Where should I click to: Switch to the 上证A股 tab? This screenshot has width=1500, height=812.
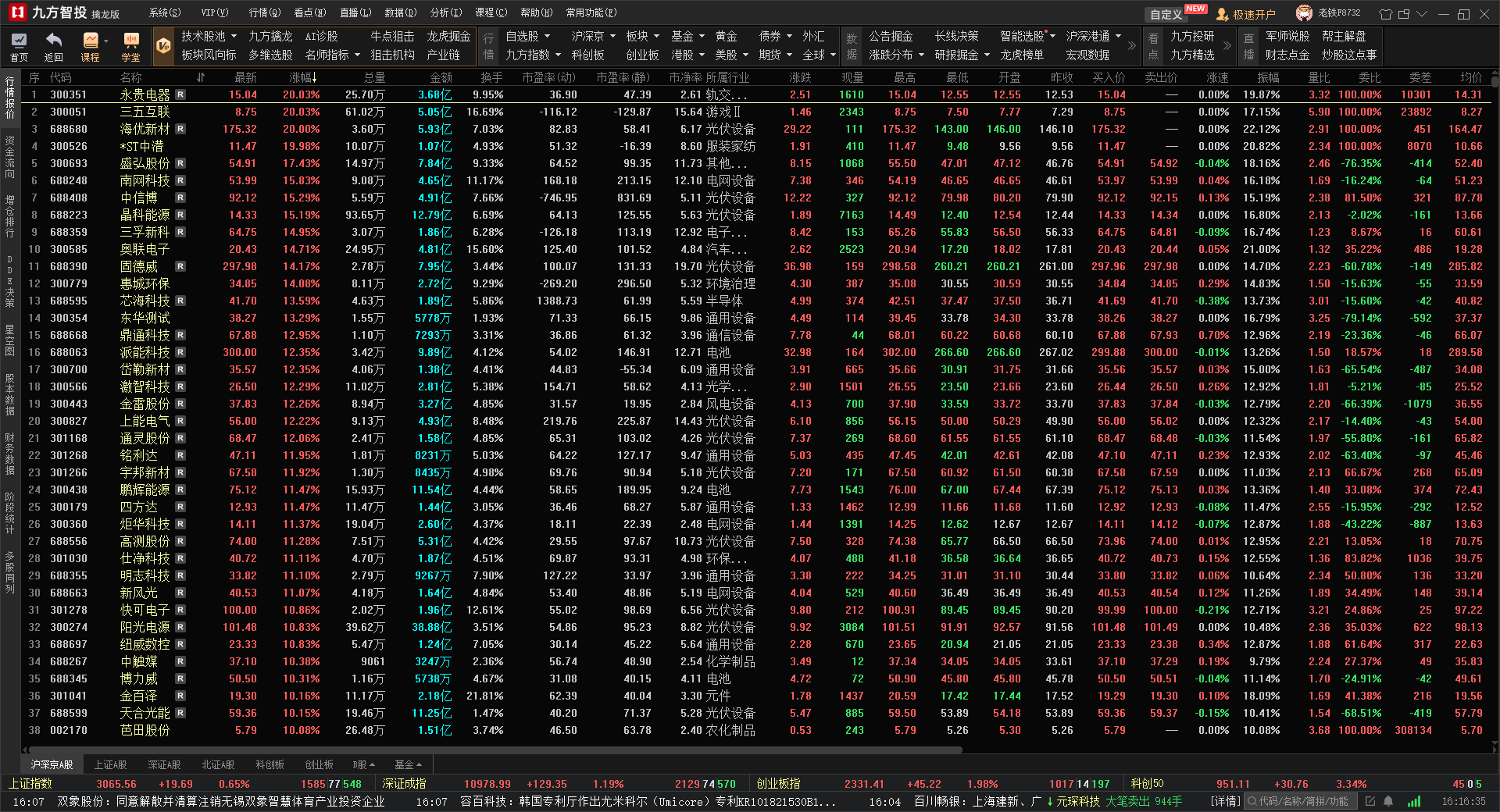110,764
